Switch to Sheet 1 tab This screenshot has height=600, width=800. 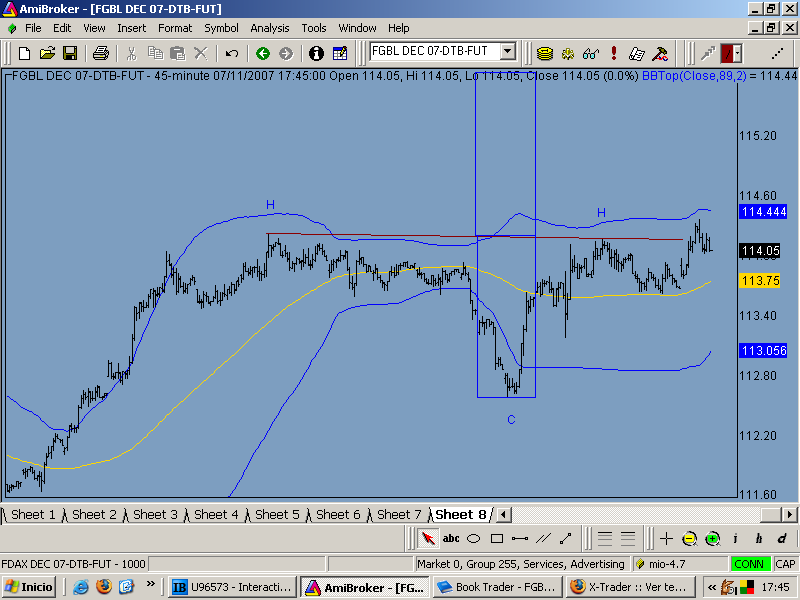pos(33,514)
